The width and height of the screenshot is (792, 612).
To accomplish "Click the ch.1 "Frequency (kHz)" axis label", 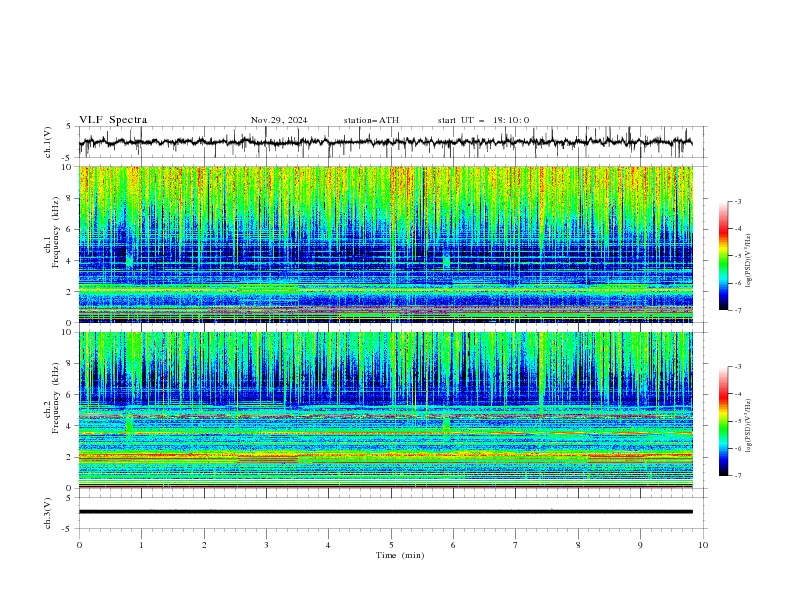I will point(56,232).
